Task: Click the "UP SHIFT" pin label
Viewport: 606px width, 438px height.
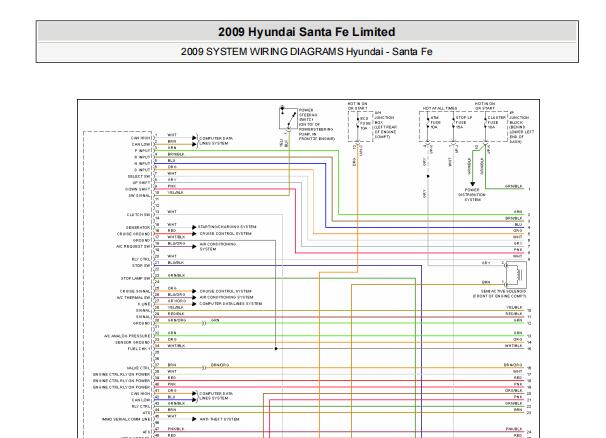Action: tap(141, 183)
